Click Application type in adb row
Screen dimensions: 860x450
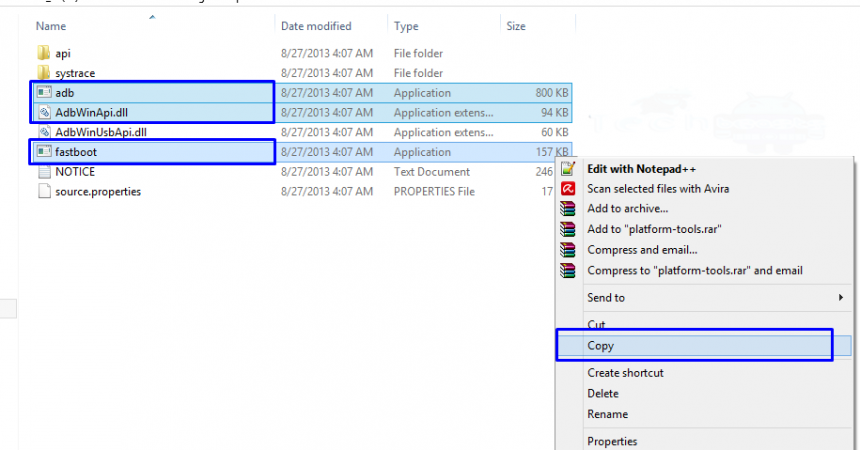tap(422, 93)
